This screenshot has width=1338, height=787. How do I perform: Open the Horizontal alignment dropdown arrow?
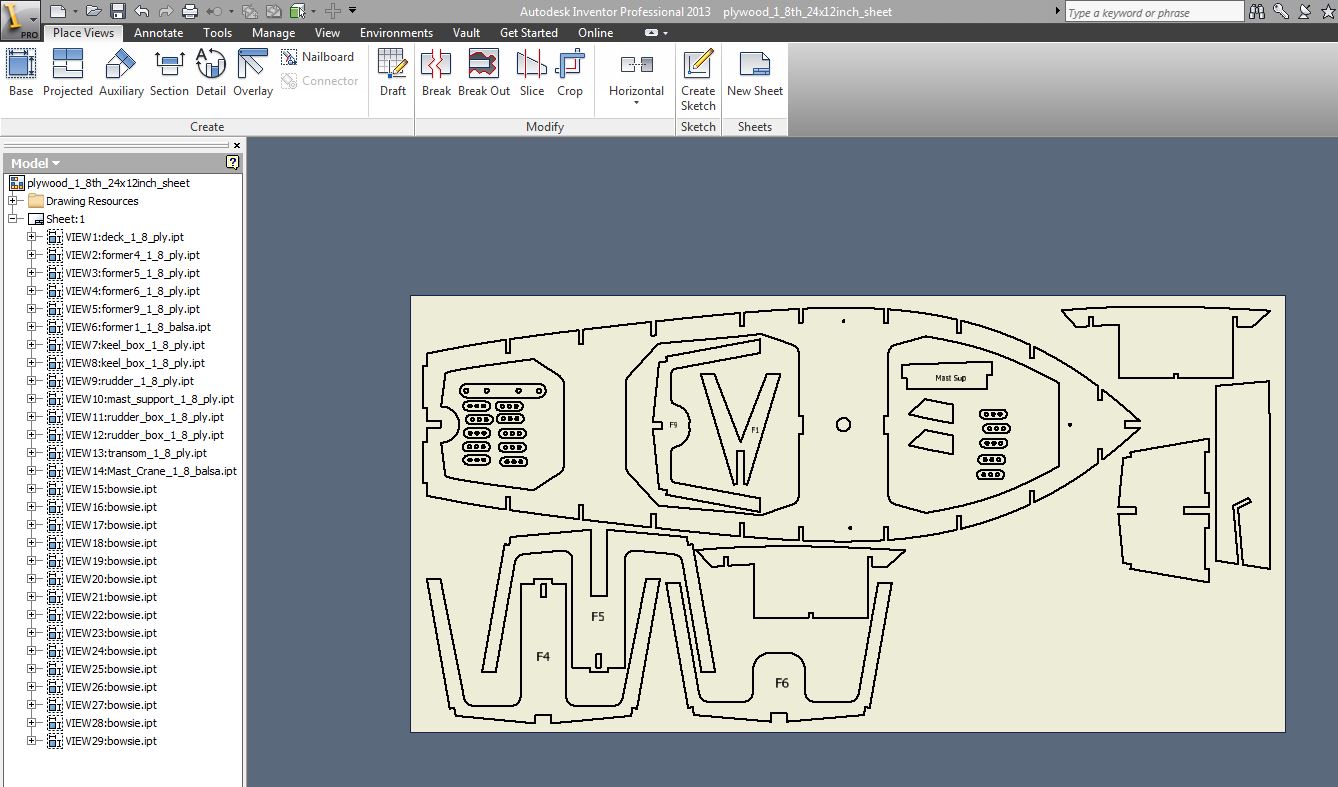point(637,103)
